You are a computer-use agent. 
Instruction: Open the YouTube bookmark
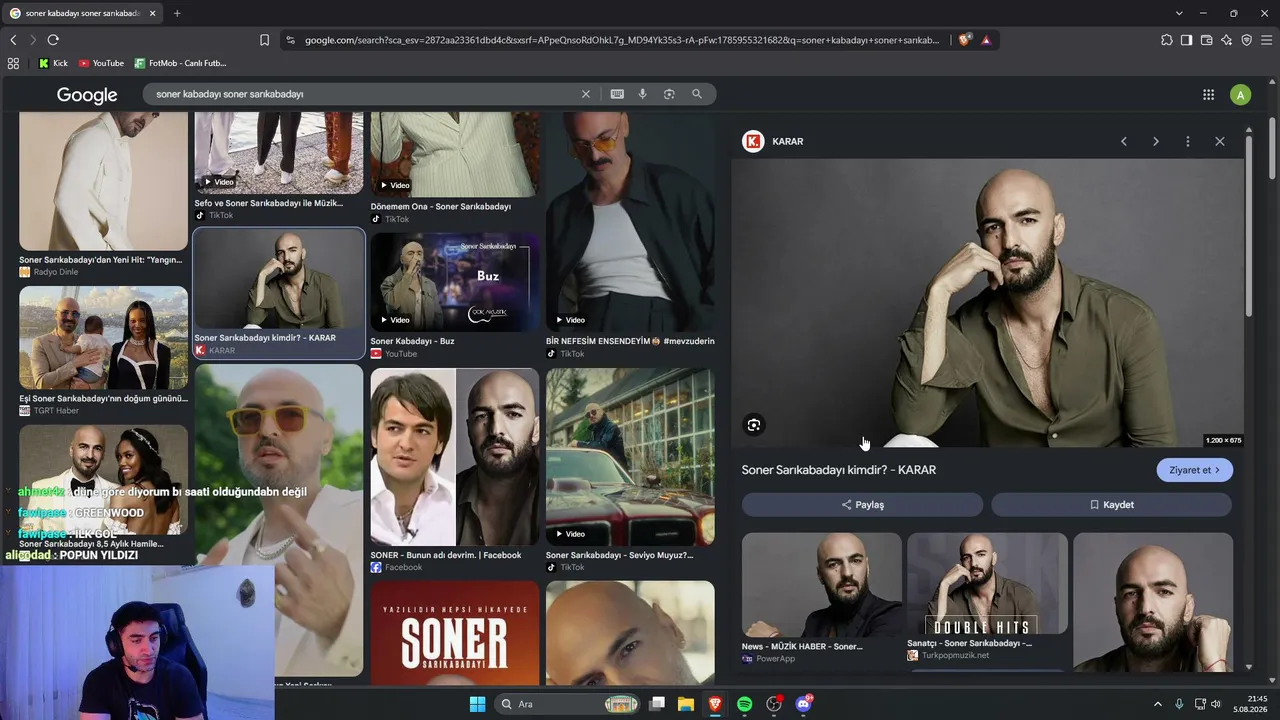tap(101, 63)
